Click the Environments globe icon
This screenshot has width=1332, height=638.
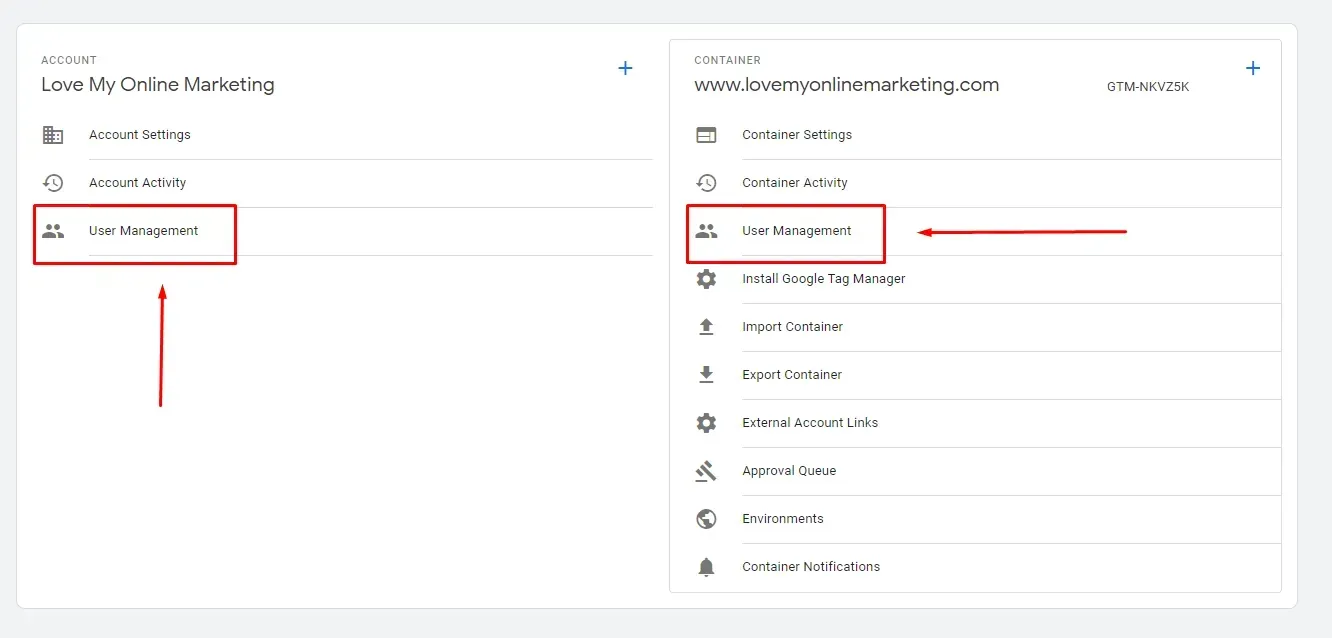[x=706, y=519]
